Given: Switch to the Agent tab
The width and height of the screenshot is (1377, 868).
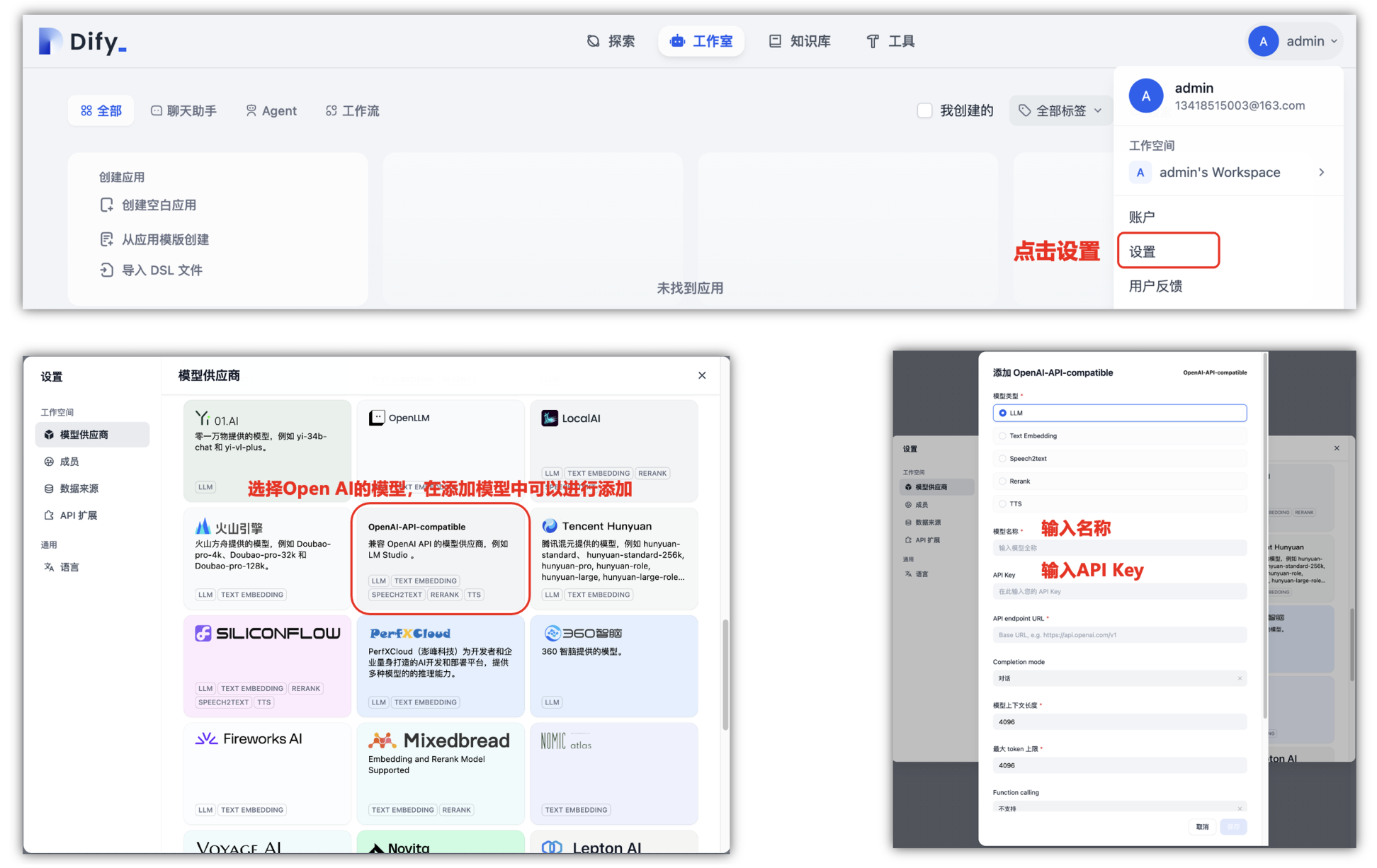Looking at the screenshot, I should (x=271, y=110).
